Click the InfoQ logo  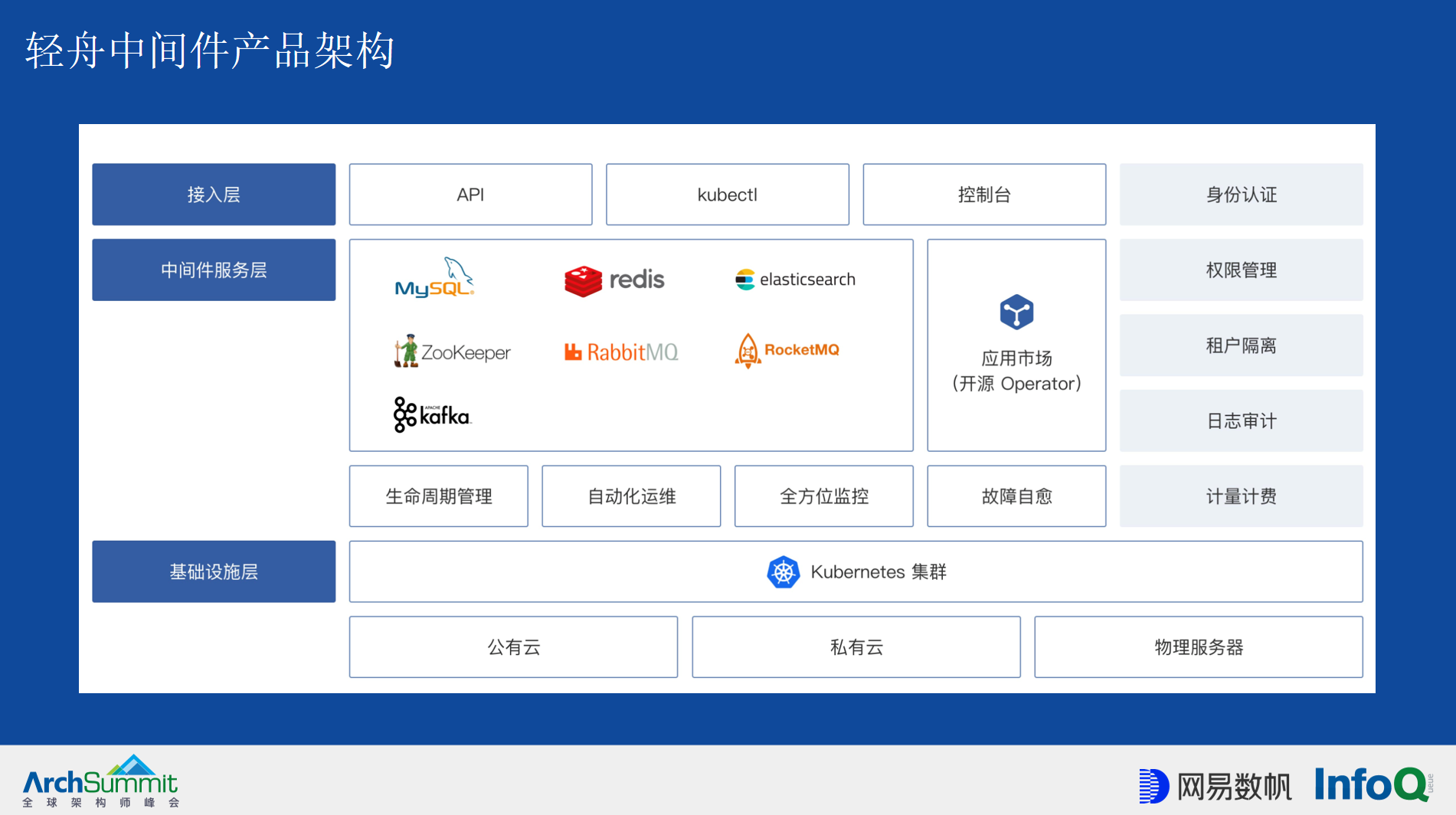[1373, 784]
